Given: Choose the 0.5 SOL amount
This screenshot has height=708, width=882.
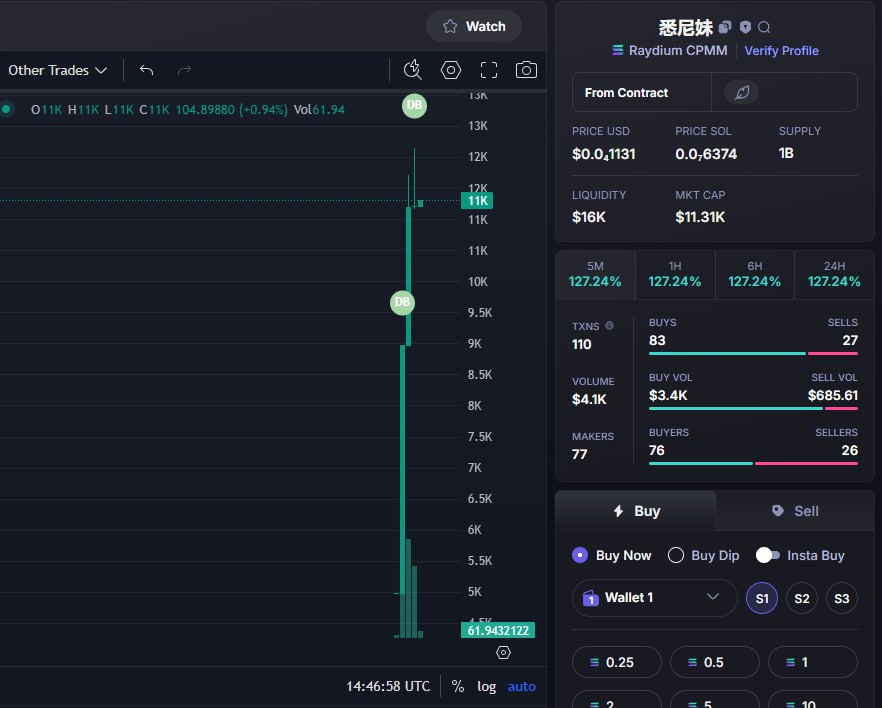Looking at the screenshot, I should 714,662.
